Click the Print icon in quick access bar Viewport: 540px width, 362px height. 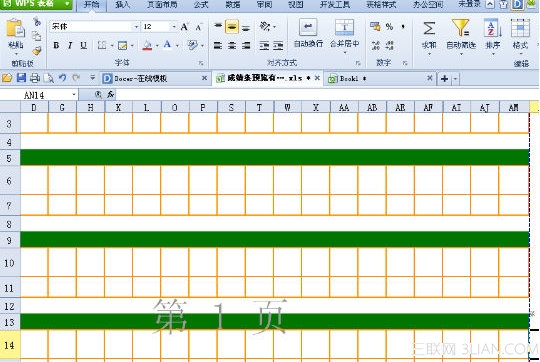pyautogui.click(x=35, y=78)
